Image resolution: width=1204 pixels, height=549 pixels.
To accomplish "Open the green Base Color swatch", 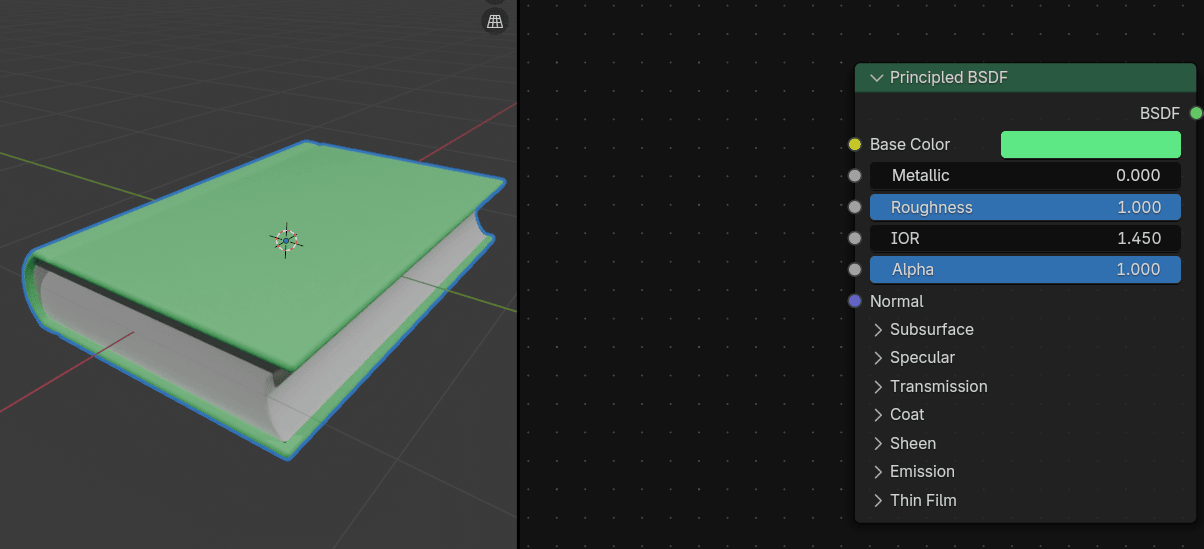I will pos(1090,145).
